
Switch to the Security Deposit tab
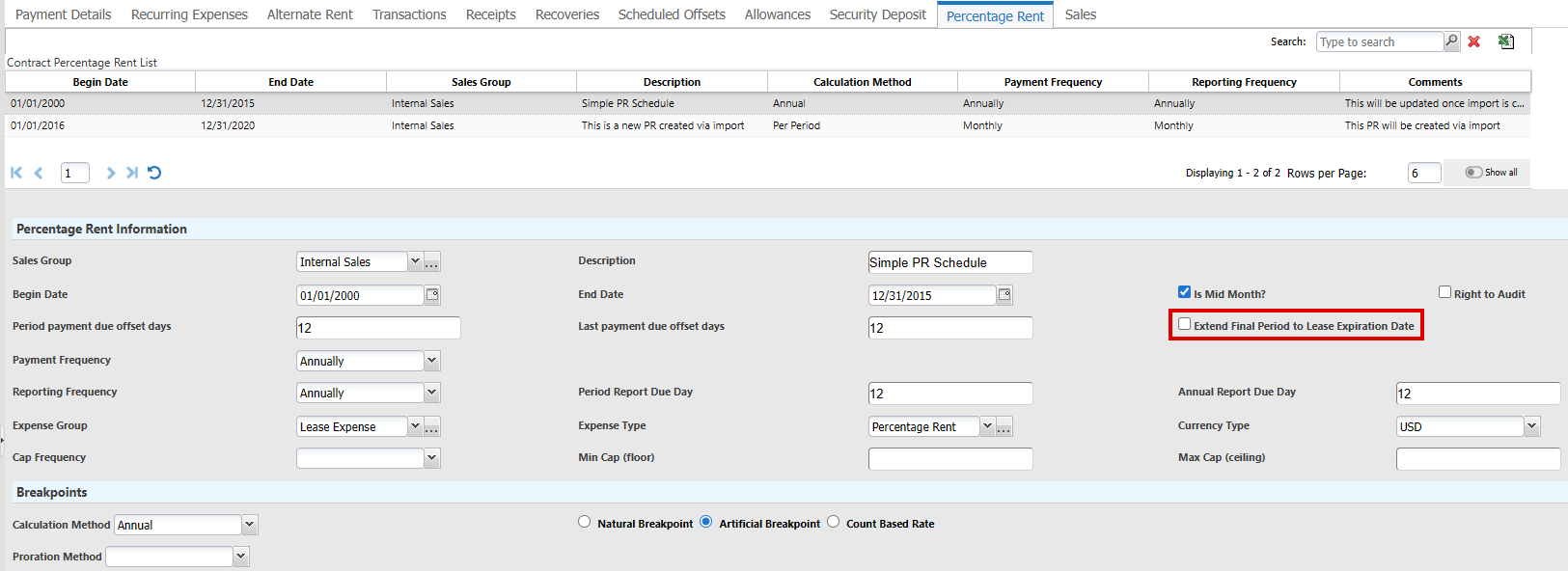[877, 14]
